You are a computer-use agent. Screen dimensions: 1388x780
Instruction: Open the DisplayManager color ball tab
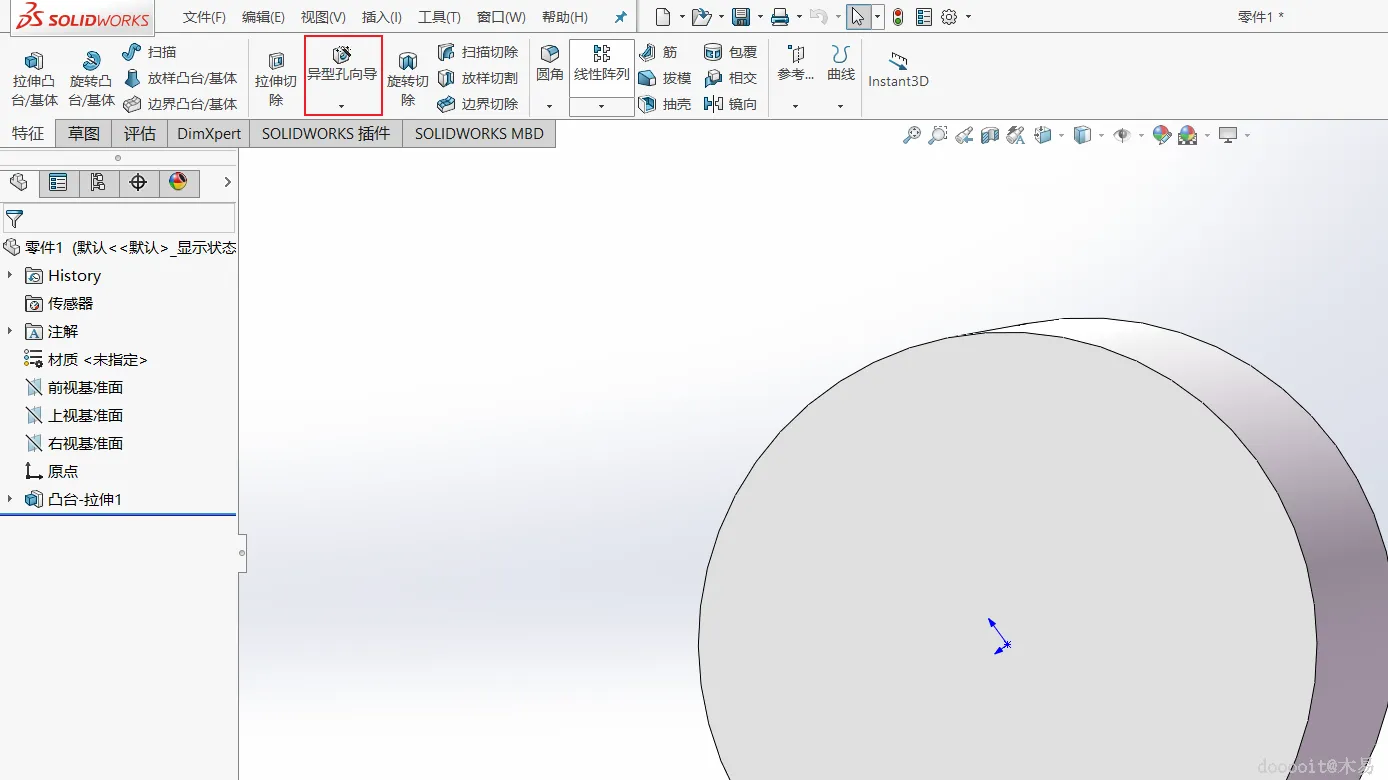tap(178, 182)
